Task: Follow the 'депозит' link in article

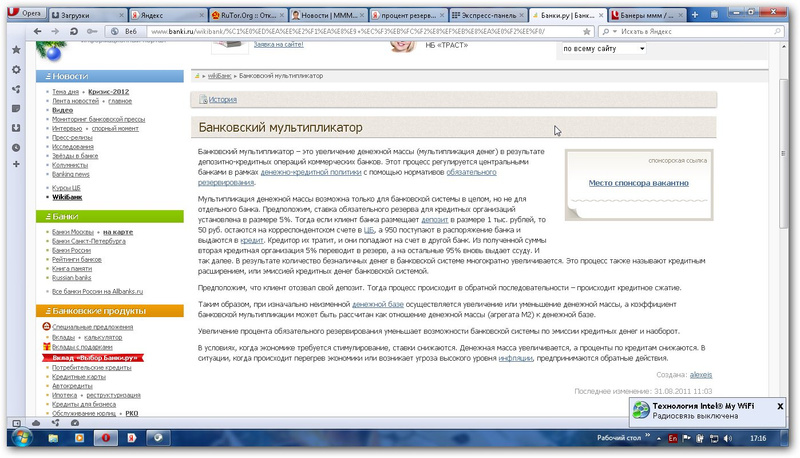Action: (x=434, y=220)
